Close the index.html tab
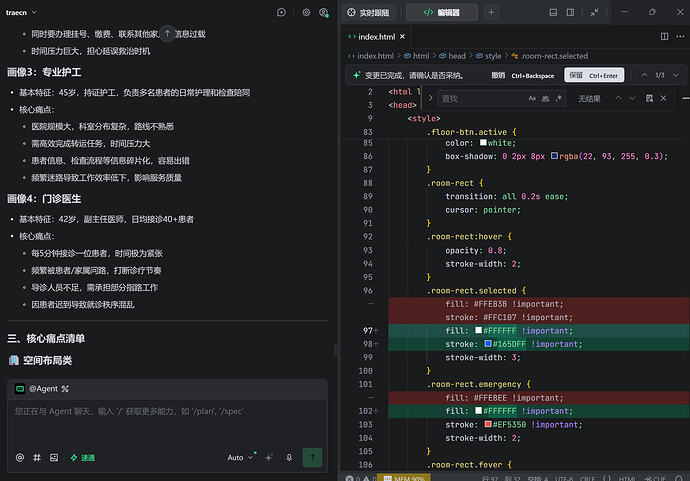Image resolution: width=690 pixels, height=481 pixels. pyautogui.click(x=402, y=37)
